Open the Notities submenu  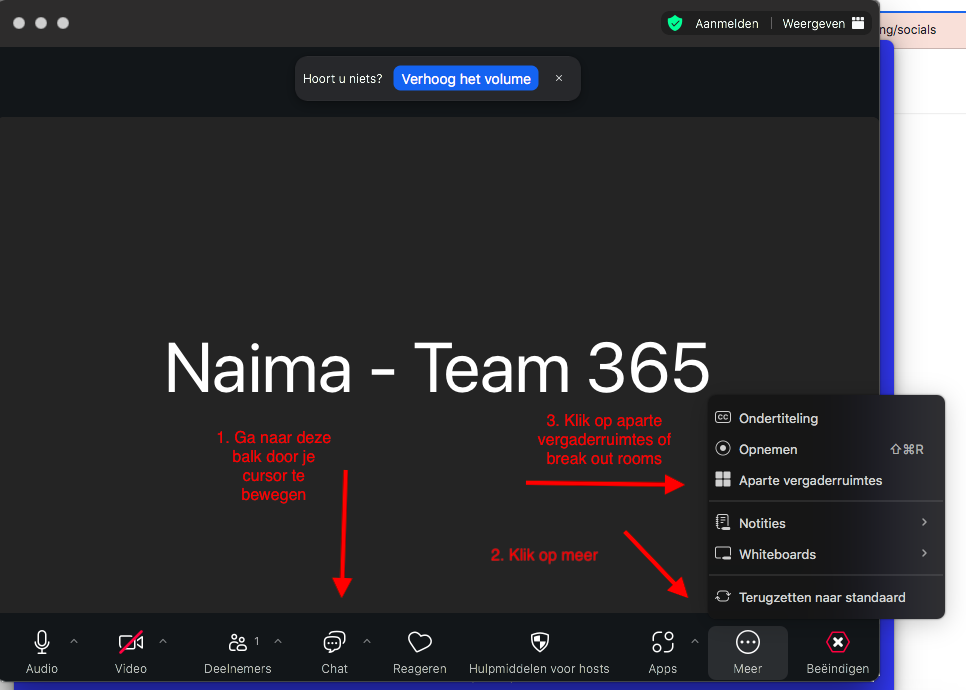click(826, 523)
